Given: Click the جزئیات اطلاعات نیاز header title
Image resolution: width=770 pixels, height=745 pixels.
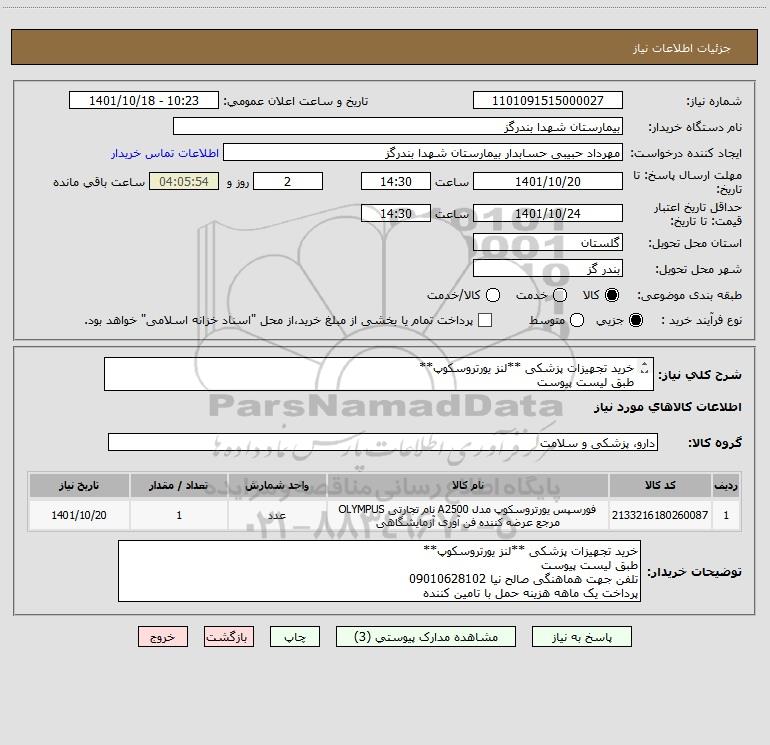Looking at the screenshot, I should tap(682, 48).
